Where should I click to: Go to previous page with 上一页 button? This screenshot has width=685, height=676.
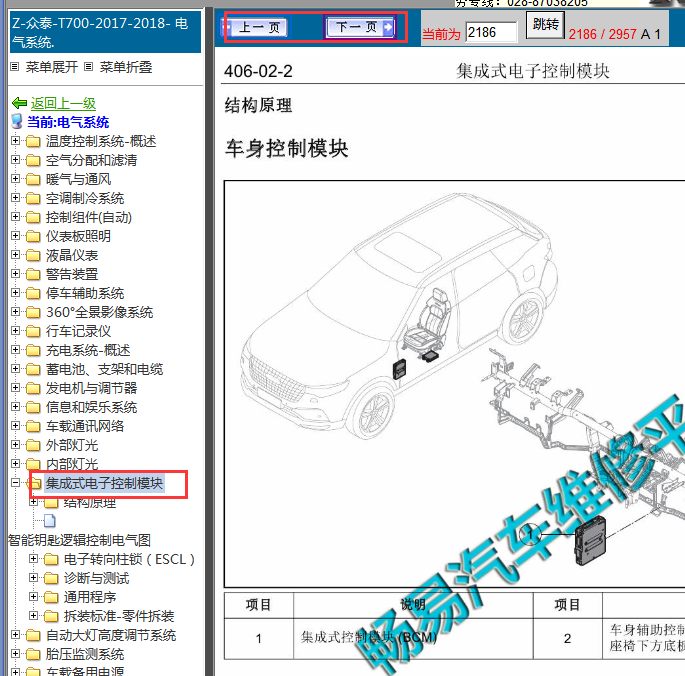[256, 28]
